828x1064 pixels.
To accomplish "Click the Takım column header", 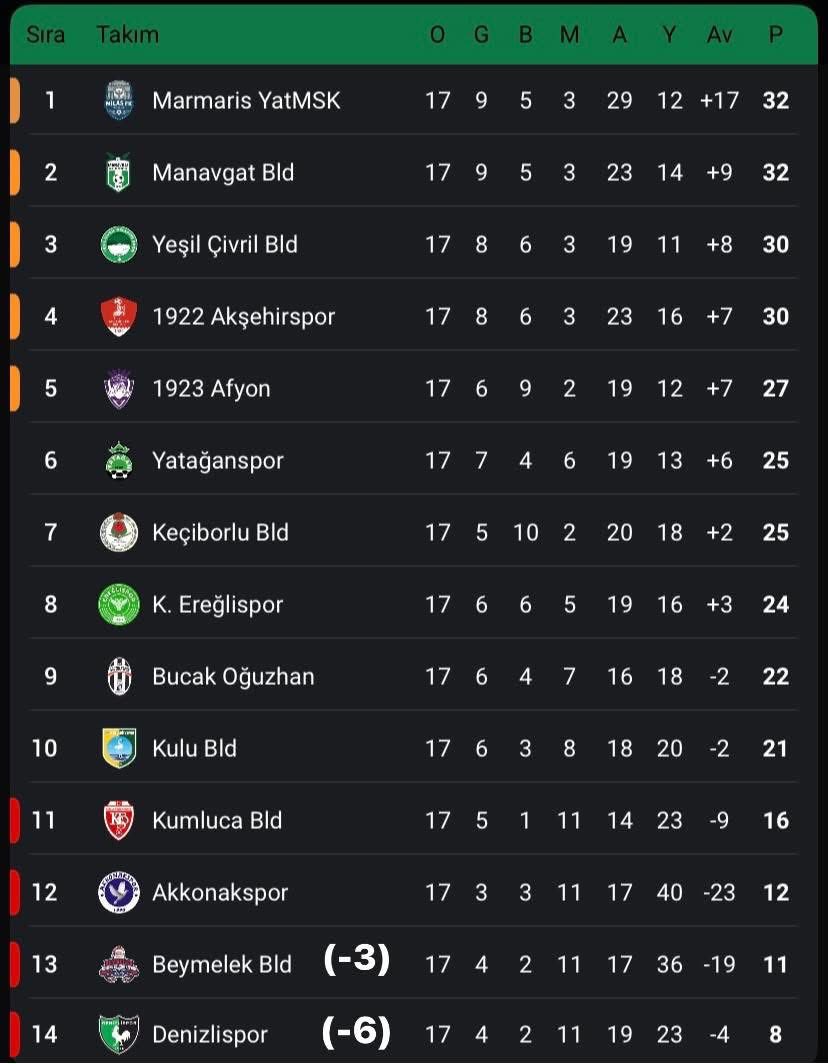I will [127, 34].
